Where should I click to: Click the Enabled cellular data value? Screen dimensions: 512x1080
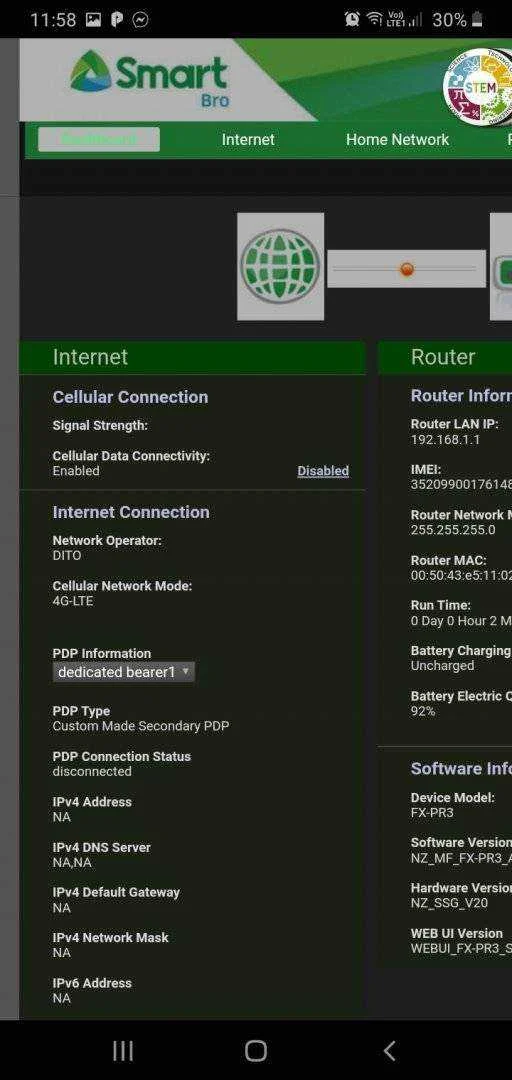pyautogui.click(x=76, y=471)
